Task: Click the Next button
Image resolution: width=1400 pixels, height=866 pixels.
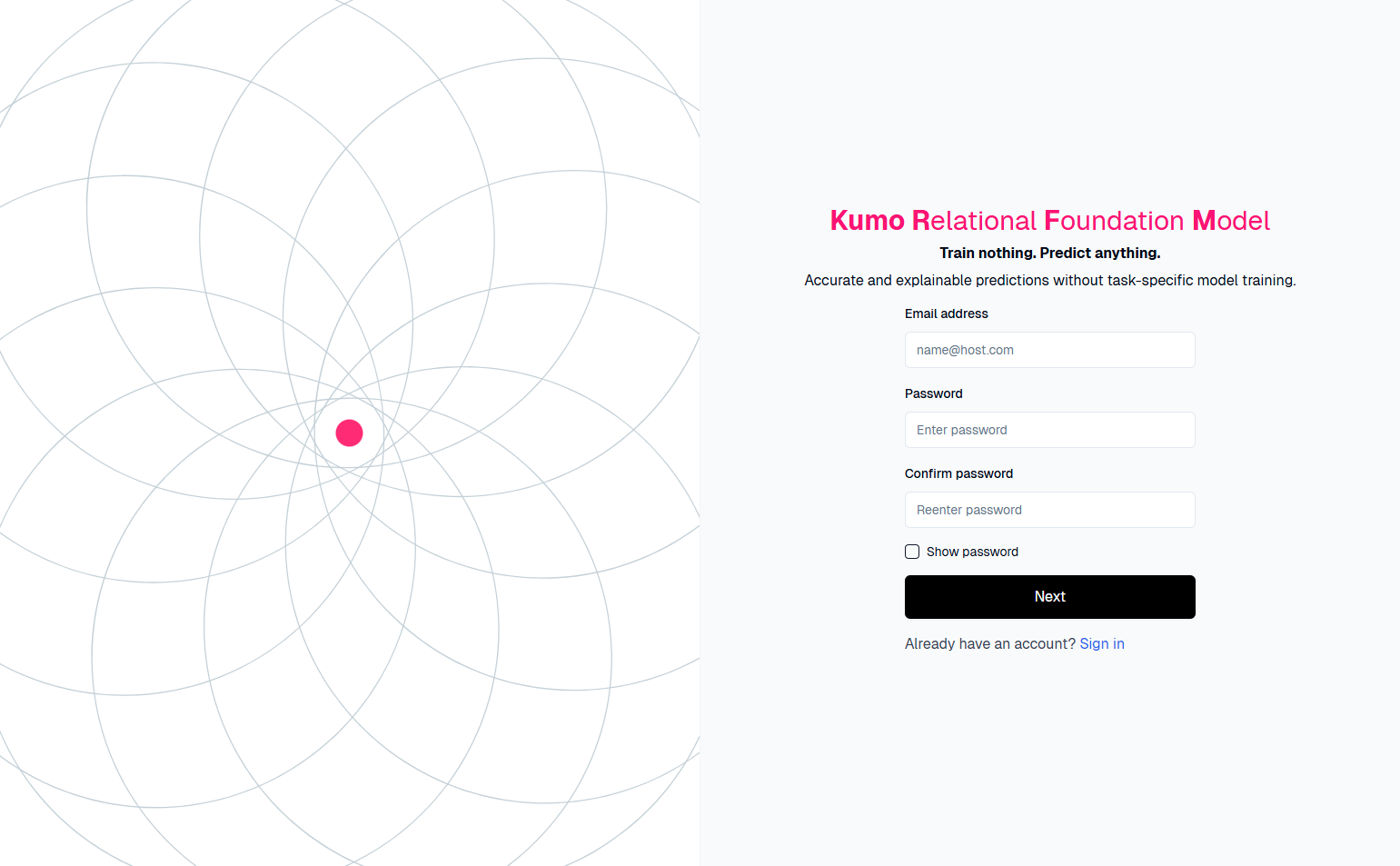Action: coord(1049,597)
